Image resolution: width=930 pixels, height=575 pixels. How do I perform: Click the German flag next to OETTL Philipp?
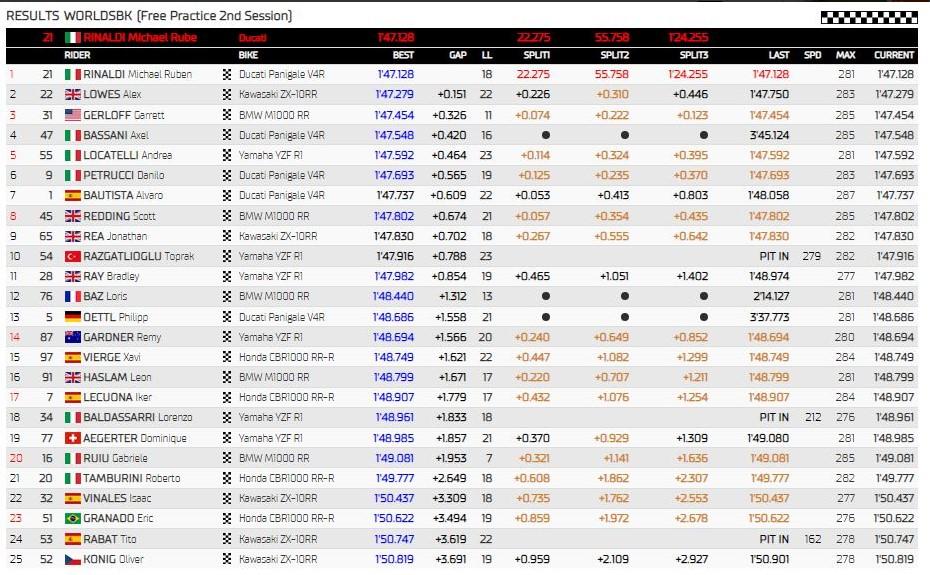click(x=72, y=317)
